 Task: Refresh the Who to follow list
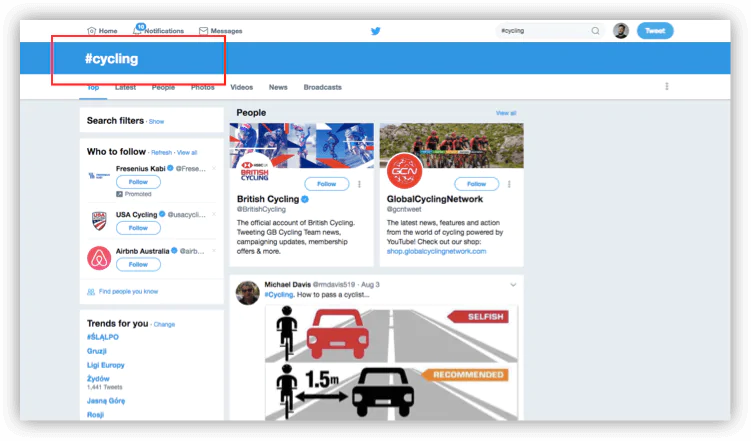161,153
